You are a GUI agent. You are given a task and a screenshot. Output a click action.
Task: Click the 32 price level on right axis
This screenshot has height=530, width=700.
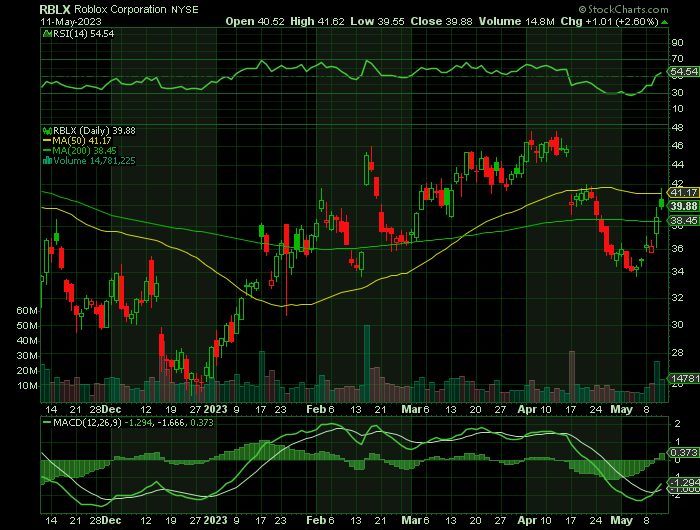(x=677, y=297)
